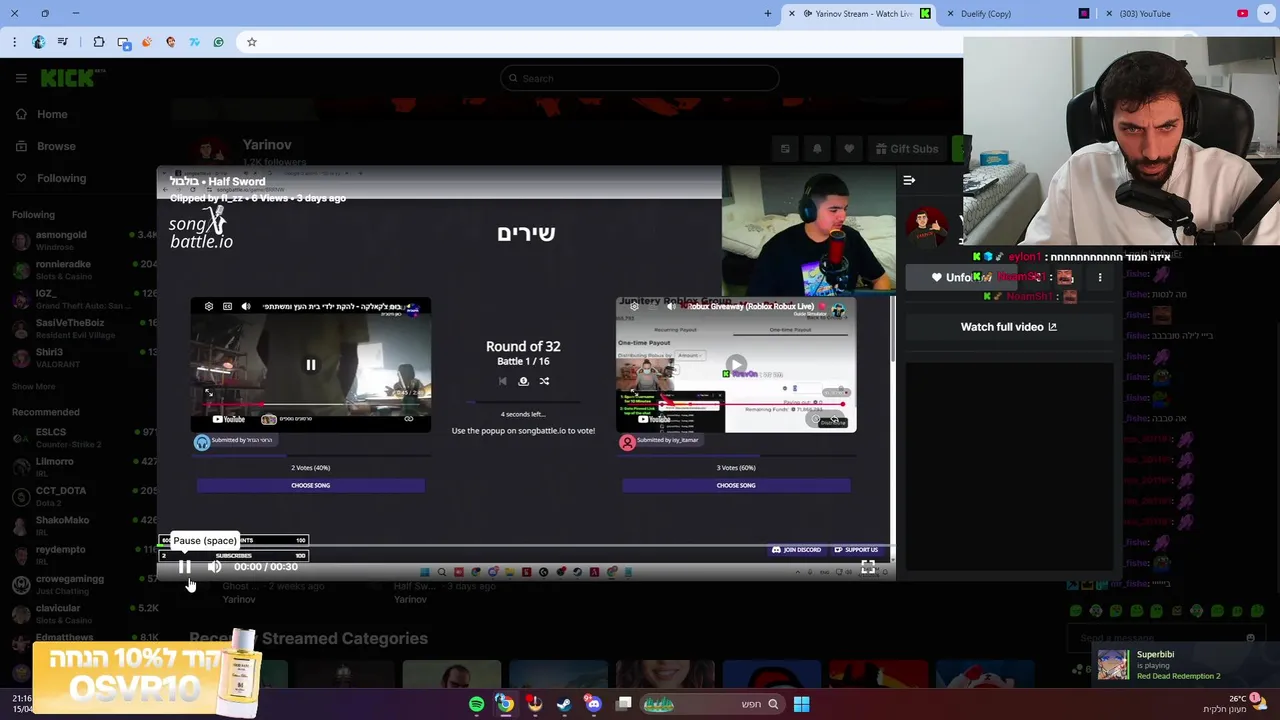
Task: Click the chat emote picker icon
Action: tap(1250, 637)
